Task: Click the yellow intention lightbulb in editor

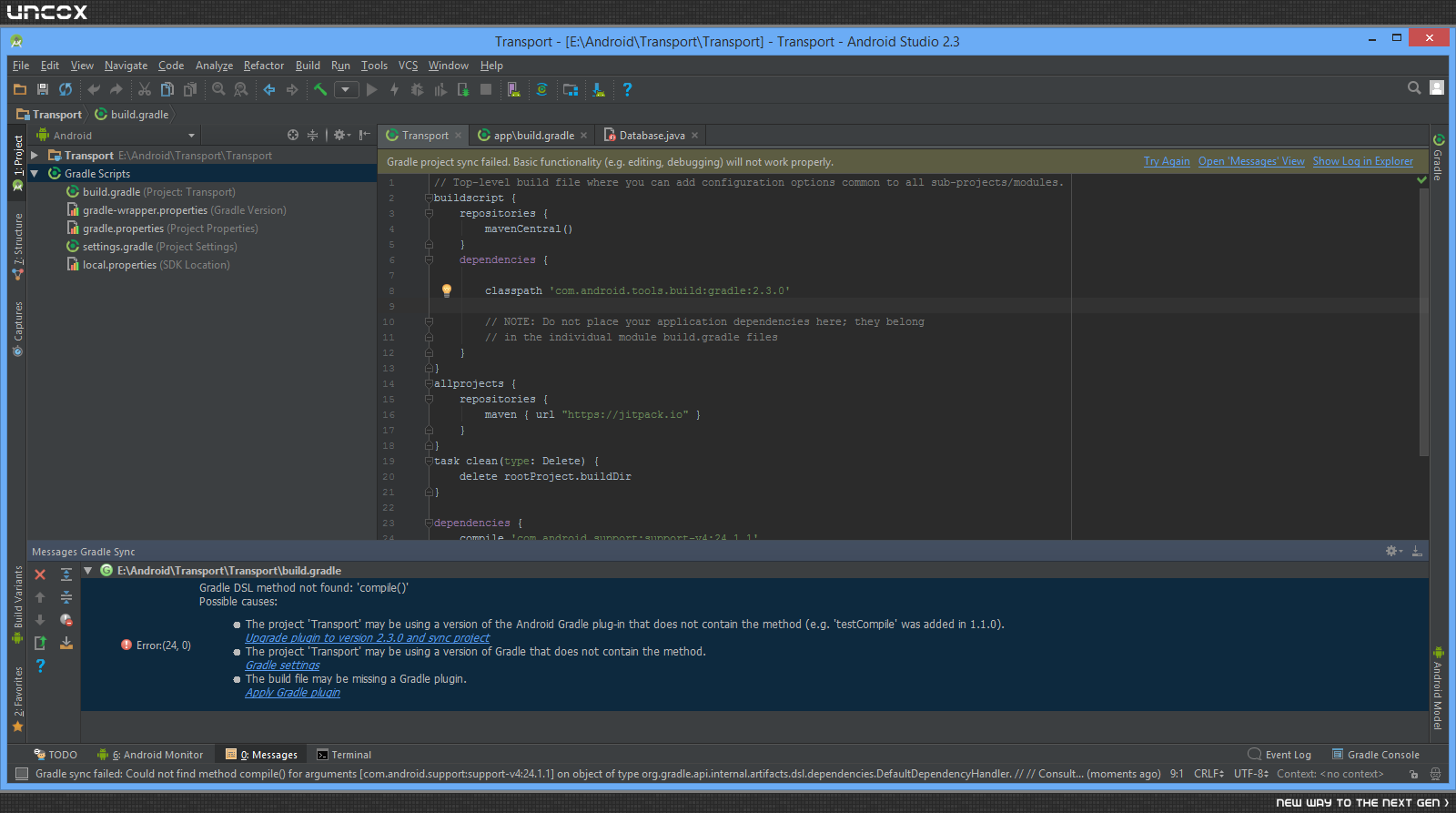Action: 447,290
